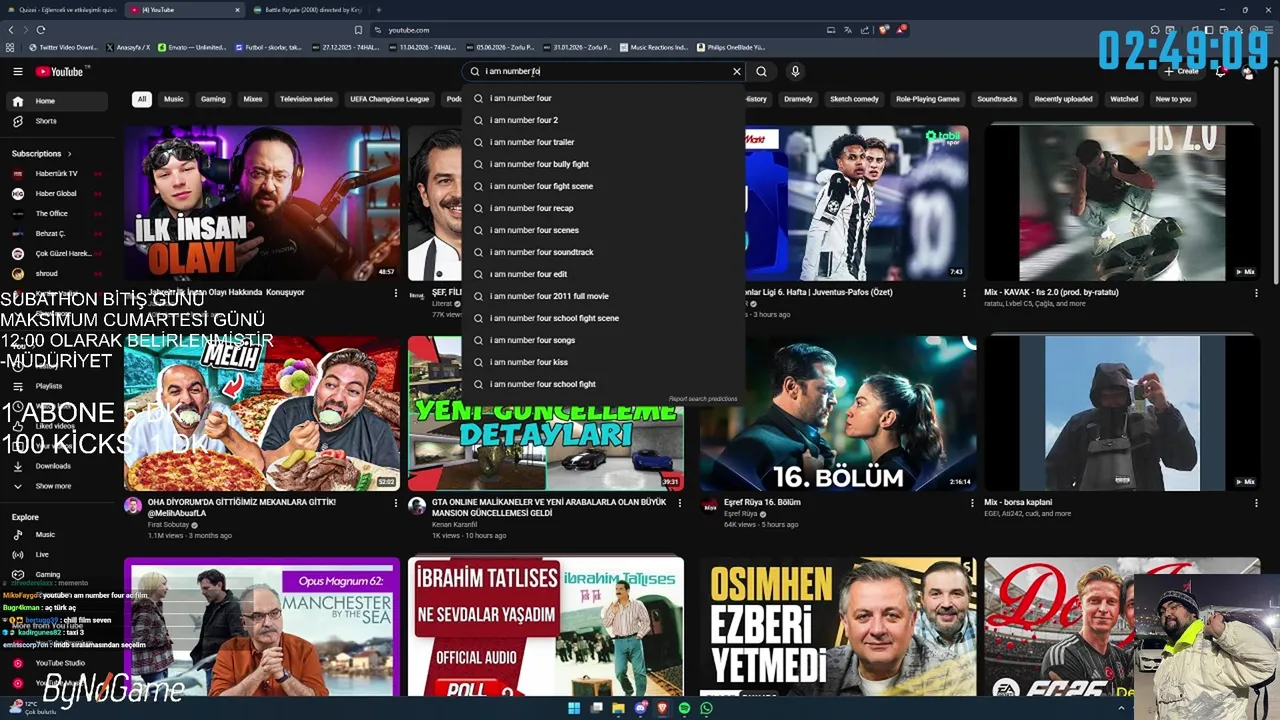This screenshot has width=1280, height=720.
Task: Open YouTube Studio in the sidebar
Action: click(57, 663)
